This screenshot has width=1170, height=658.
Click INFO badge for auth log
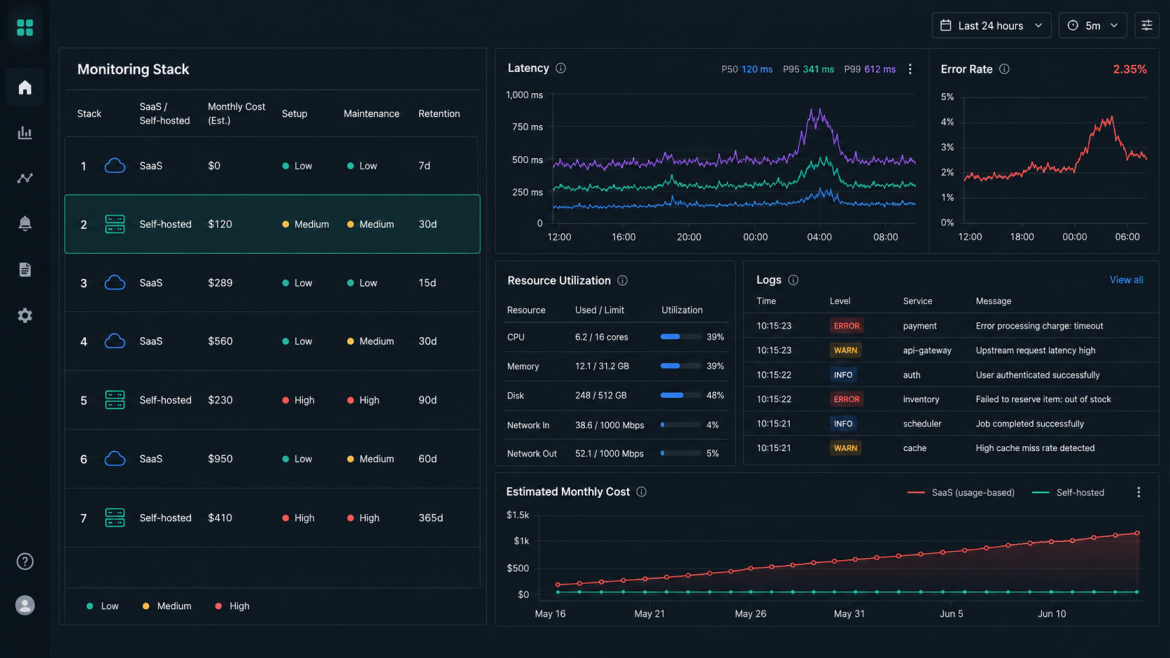tap(843, 375)
